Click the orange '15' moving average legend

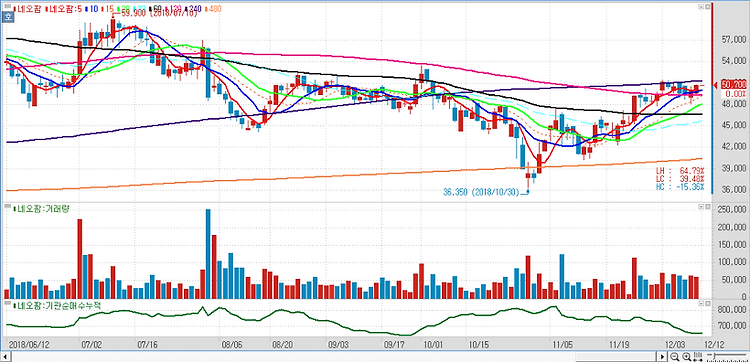click(x=109, y=9)
